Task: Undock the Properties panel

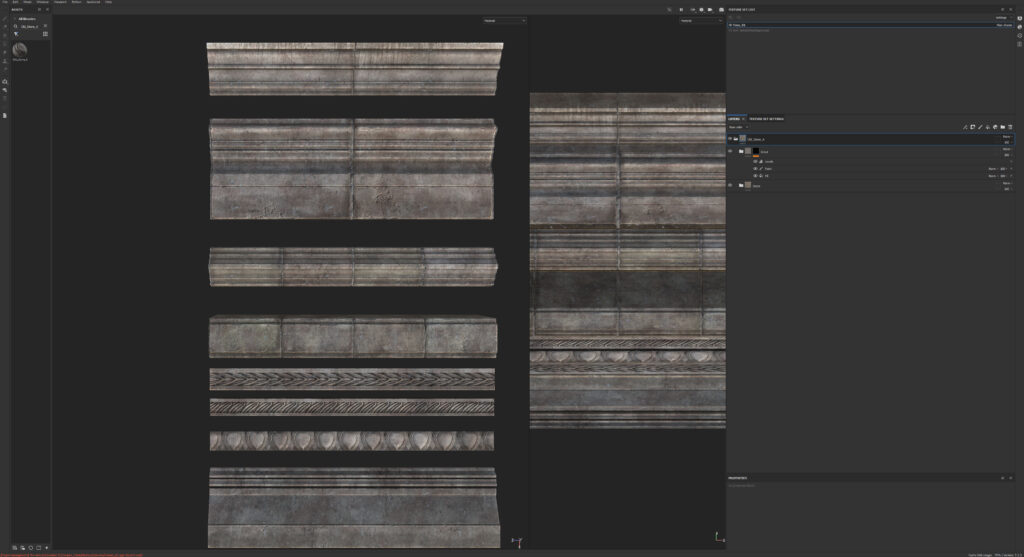Action: pos(1002,478)
